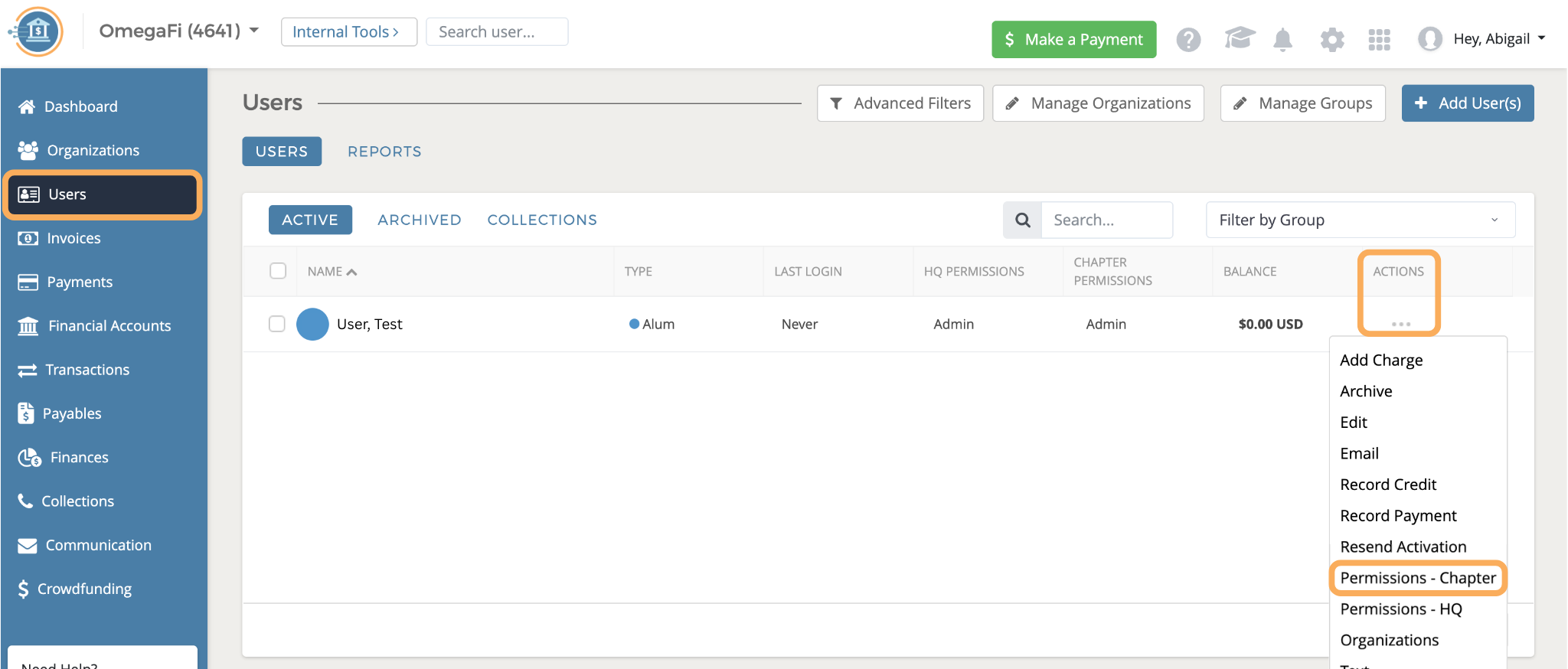Viewport: 1568px width, 669px height.
Task: Open the three-dot actions icon for Test User
Action: tap(1400, 325)
